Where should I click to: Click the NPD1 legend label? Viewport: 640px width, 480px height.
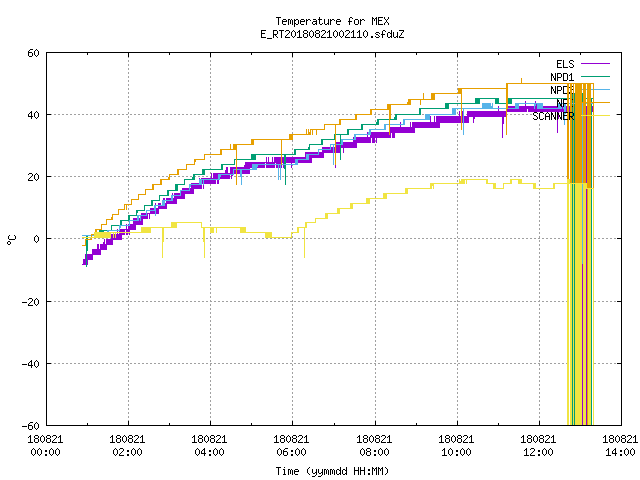pyautogui.click(x=562, y=77)
